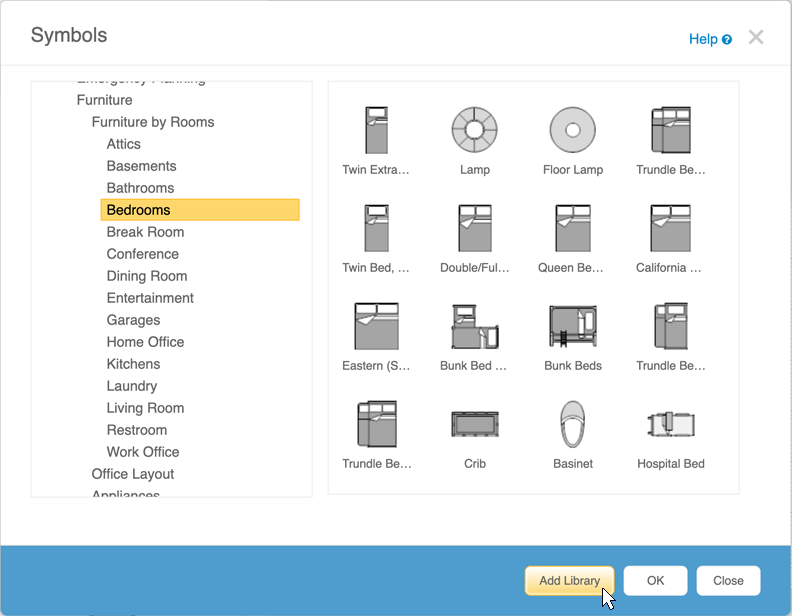The image size is (792, 616).
Task: Select the Basinet symbol
Action: click(x=572, y=424)
